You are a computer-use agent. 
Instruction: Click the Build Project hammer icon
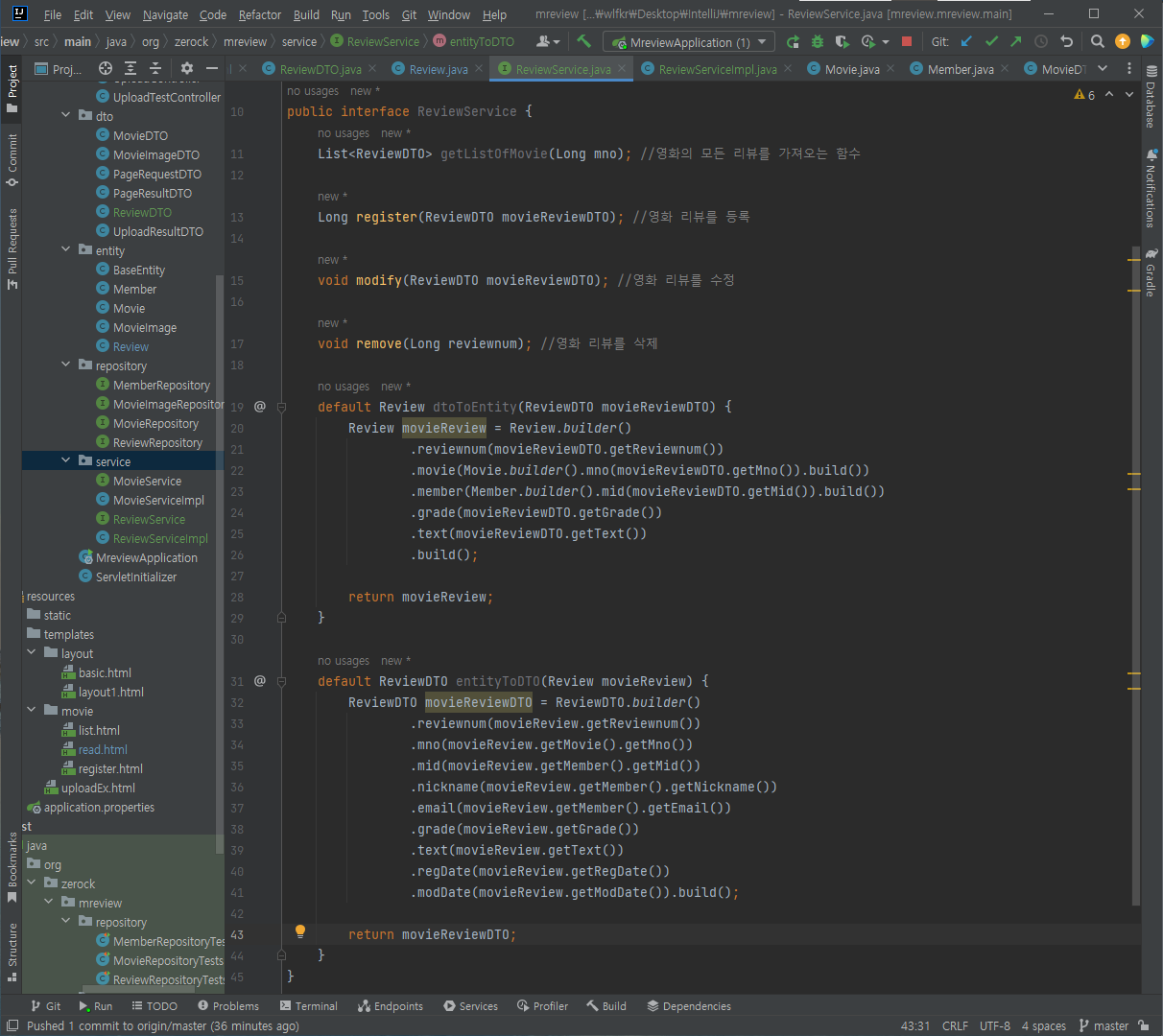[x=583, y=41]
